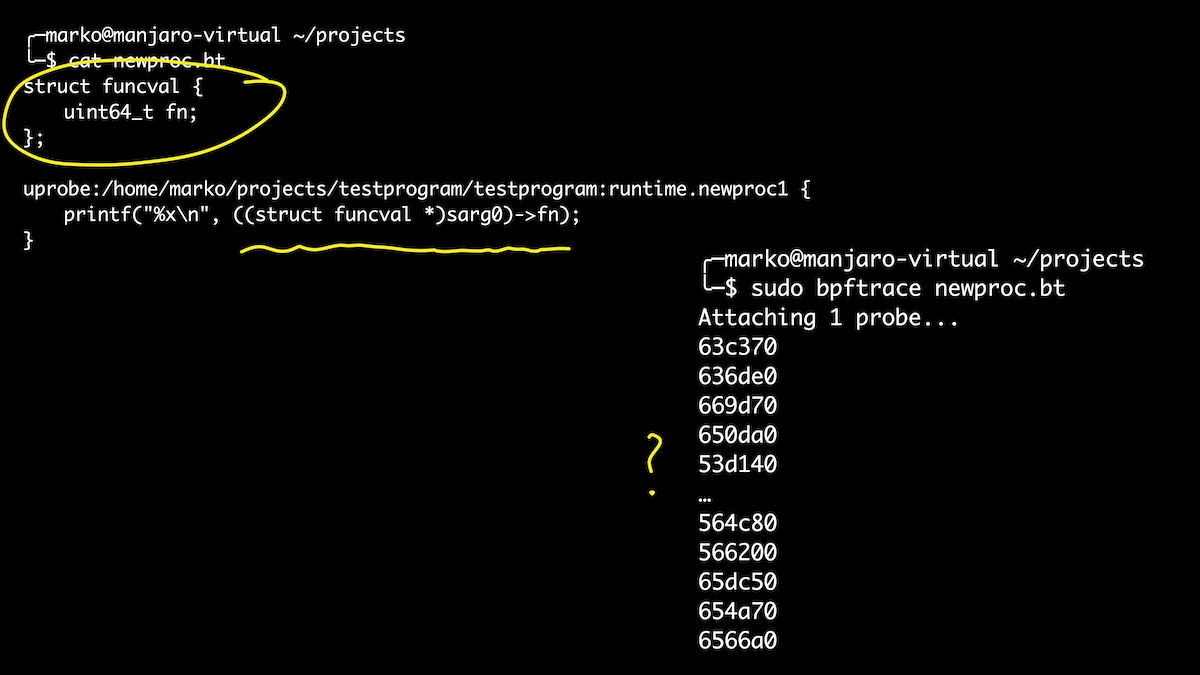Click the 'Attaching 1 probe...' message
This screenshot has width=1200, height=675.
[828, 318]
